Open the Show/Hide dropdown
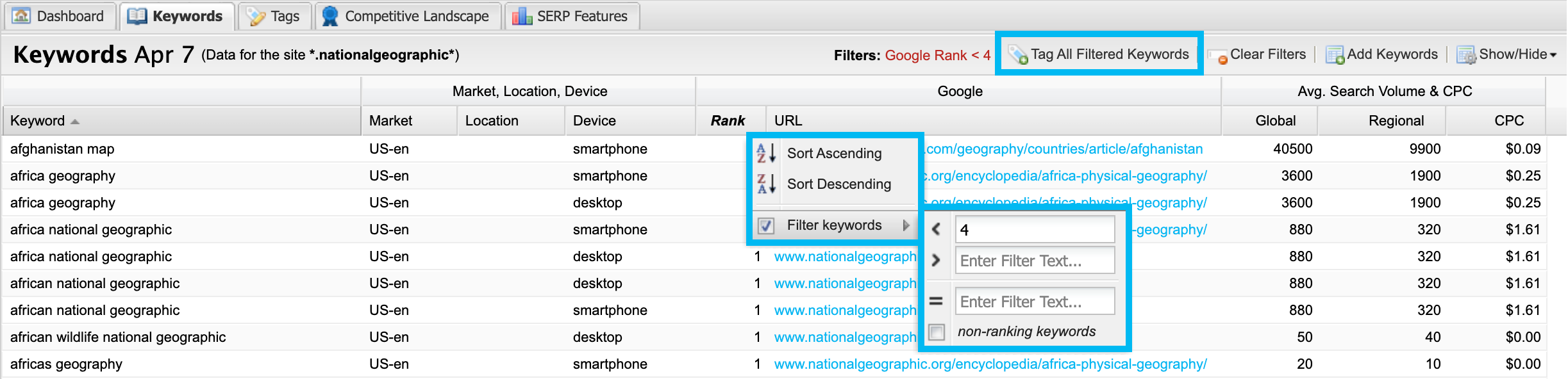 coord(1506,55)
